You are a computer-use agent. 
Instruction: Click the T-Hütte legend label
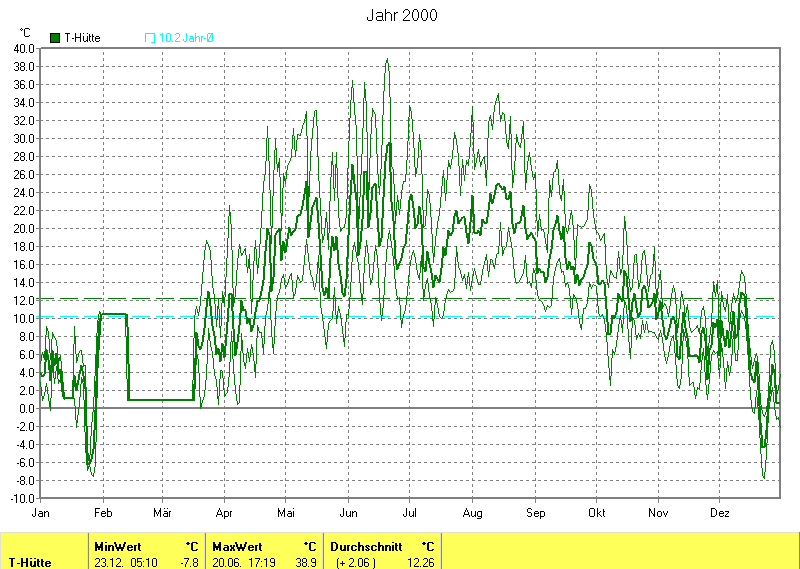point(82,38)
